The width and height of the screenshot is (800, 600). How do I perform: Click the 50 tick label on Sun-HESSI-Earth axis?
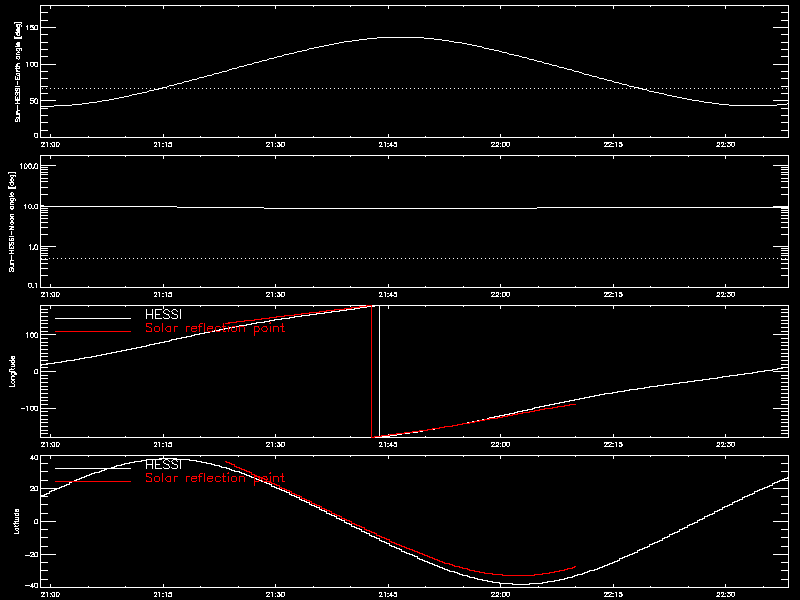[34, 101]
